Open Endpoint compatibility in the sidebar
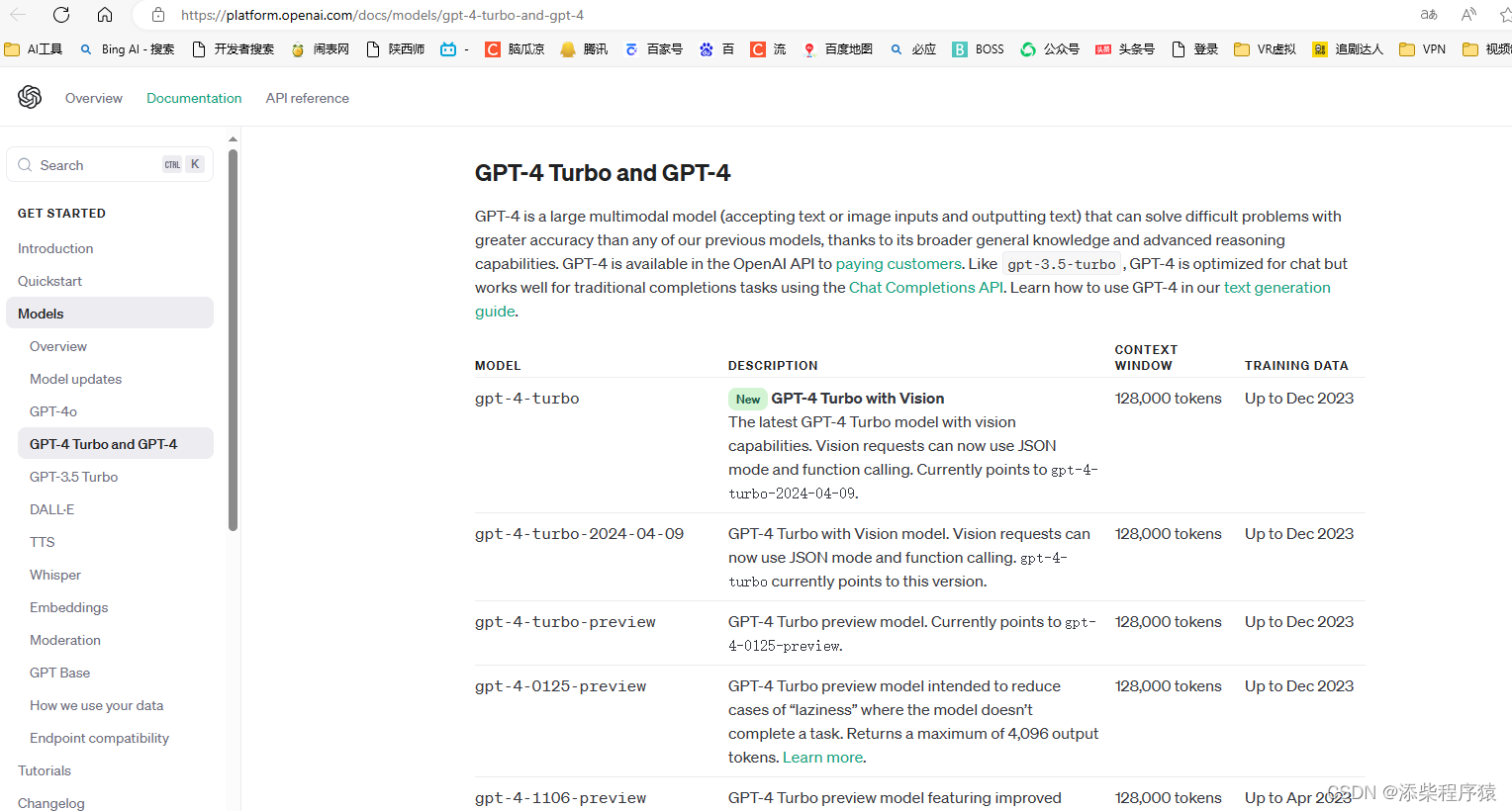Image resolution: width=1512 pixels, height=811 pixels. (x=99, y=738)
